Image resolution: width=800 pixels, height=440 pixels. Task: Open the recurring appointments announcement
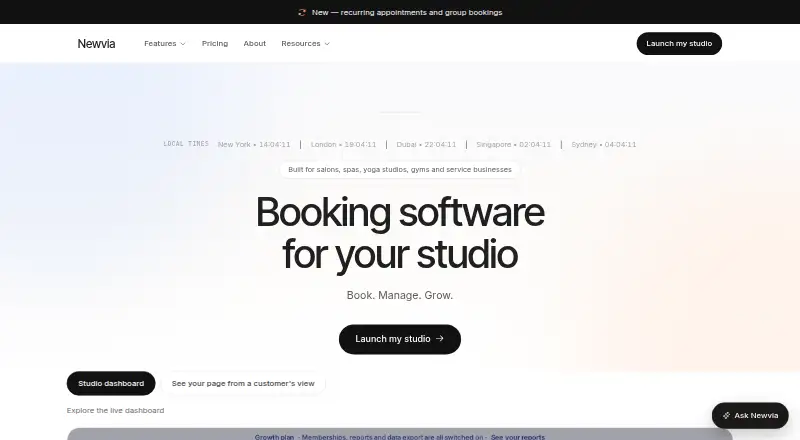(407, 12)
